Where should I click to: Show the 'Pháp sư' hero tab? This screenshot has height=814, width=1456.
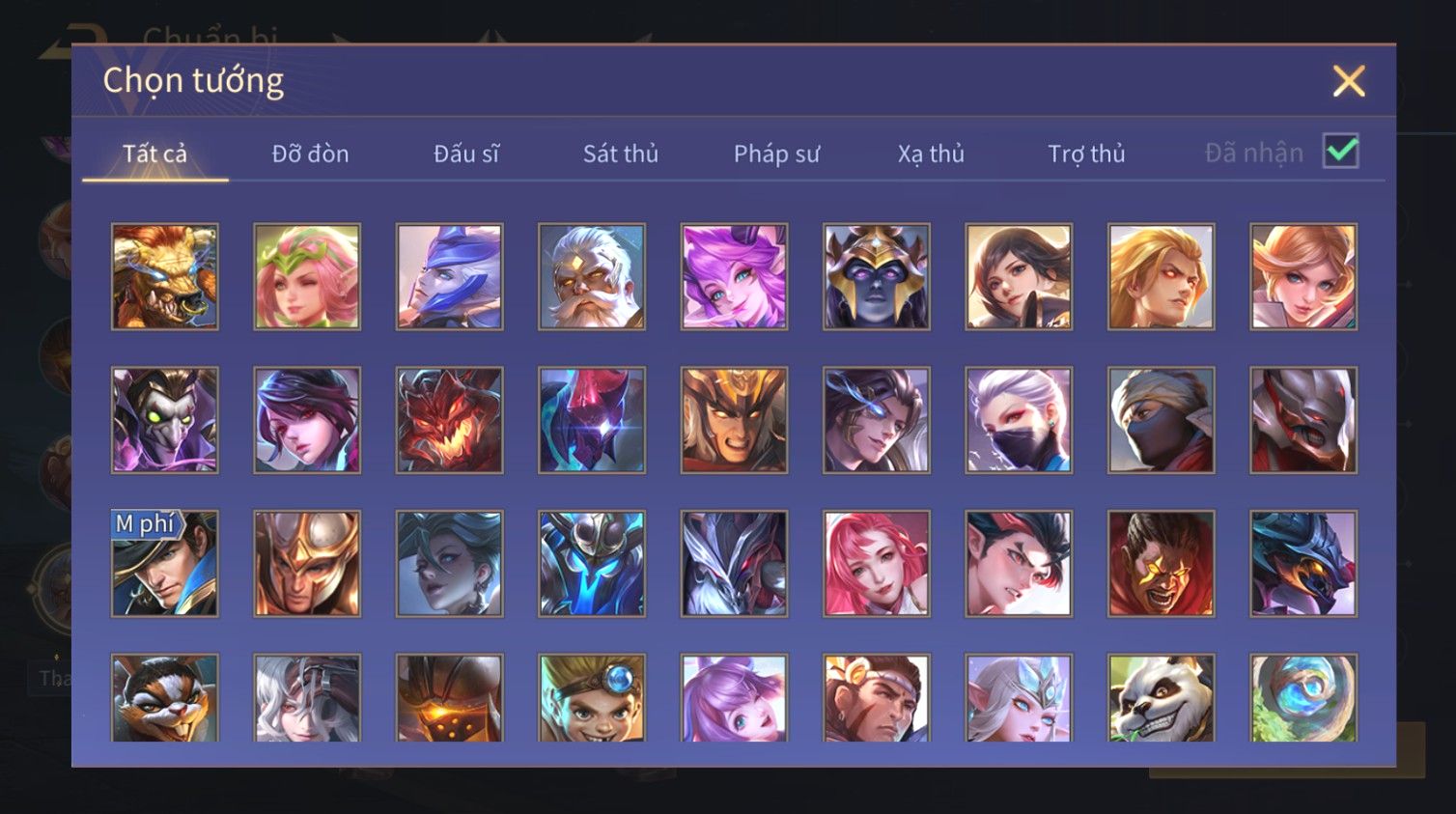pos(776,154)
